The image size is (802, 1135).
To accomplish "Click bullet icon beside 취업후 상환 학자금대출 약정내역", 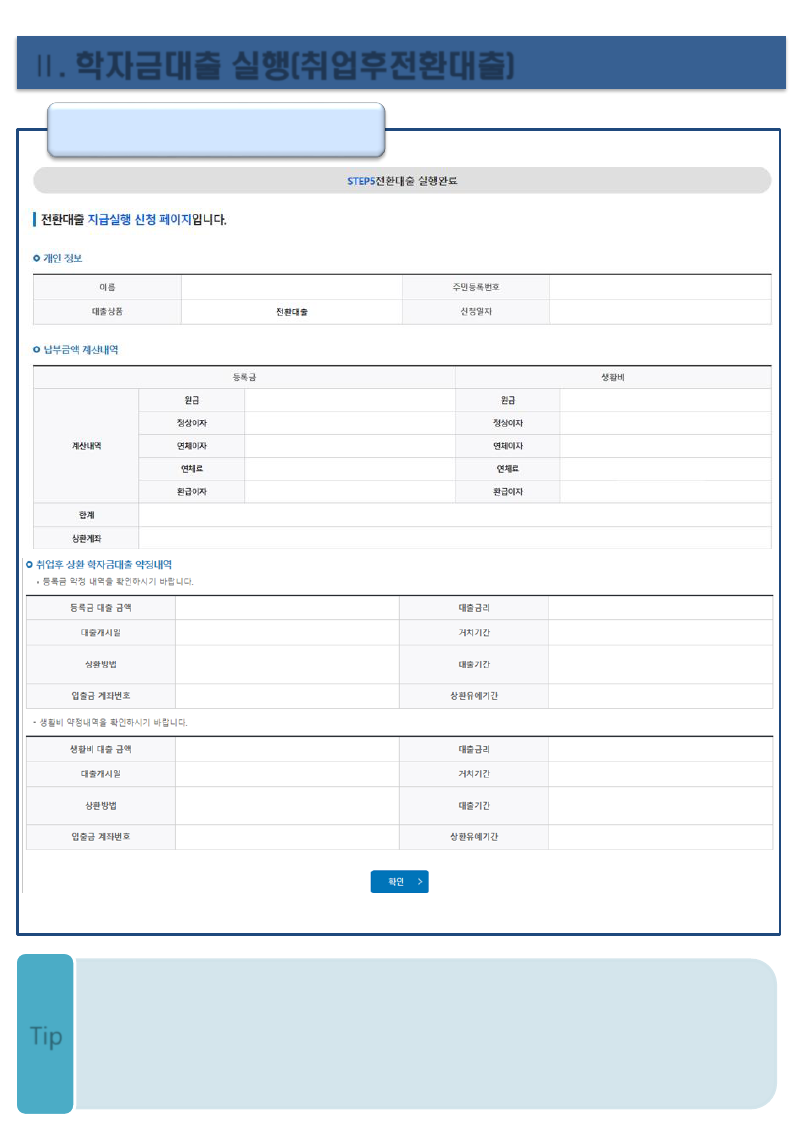I will (29, 565).
